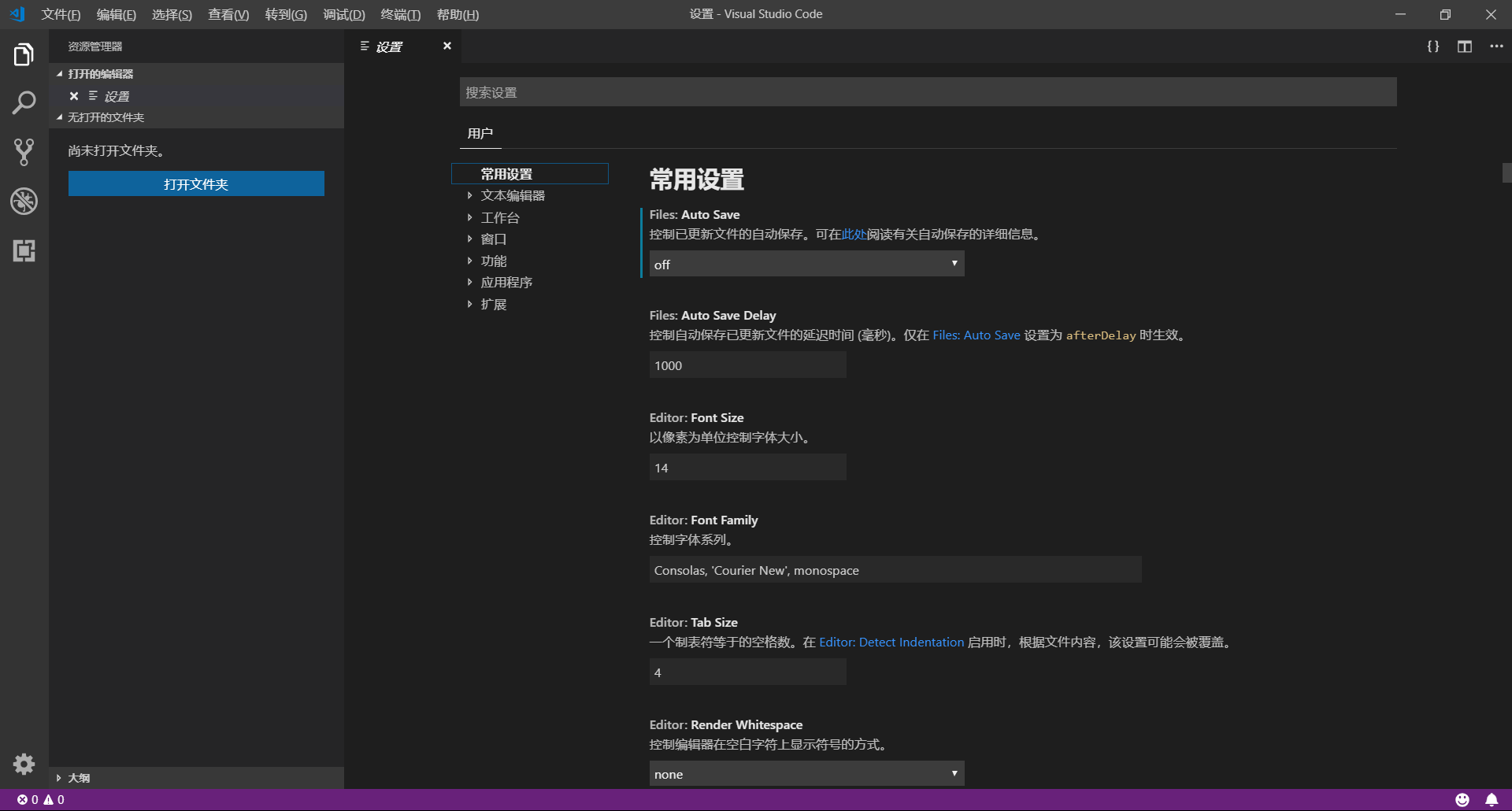
Task: Click the Files: Auto Save link
Action: point(976,335)
